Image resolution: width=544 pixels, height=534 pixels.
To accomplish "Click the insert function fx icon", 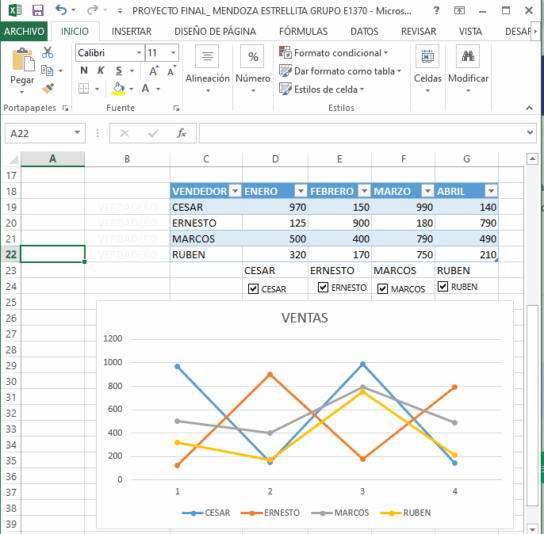I will [181, 133].
